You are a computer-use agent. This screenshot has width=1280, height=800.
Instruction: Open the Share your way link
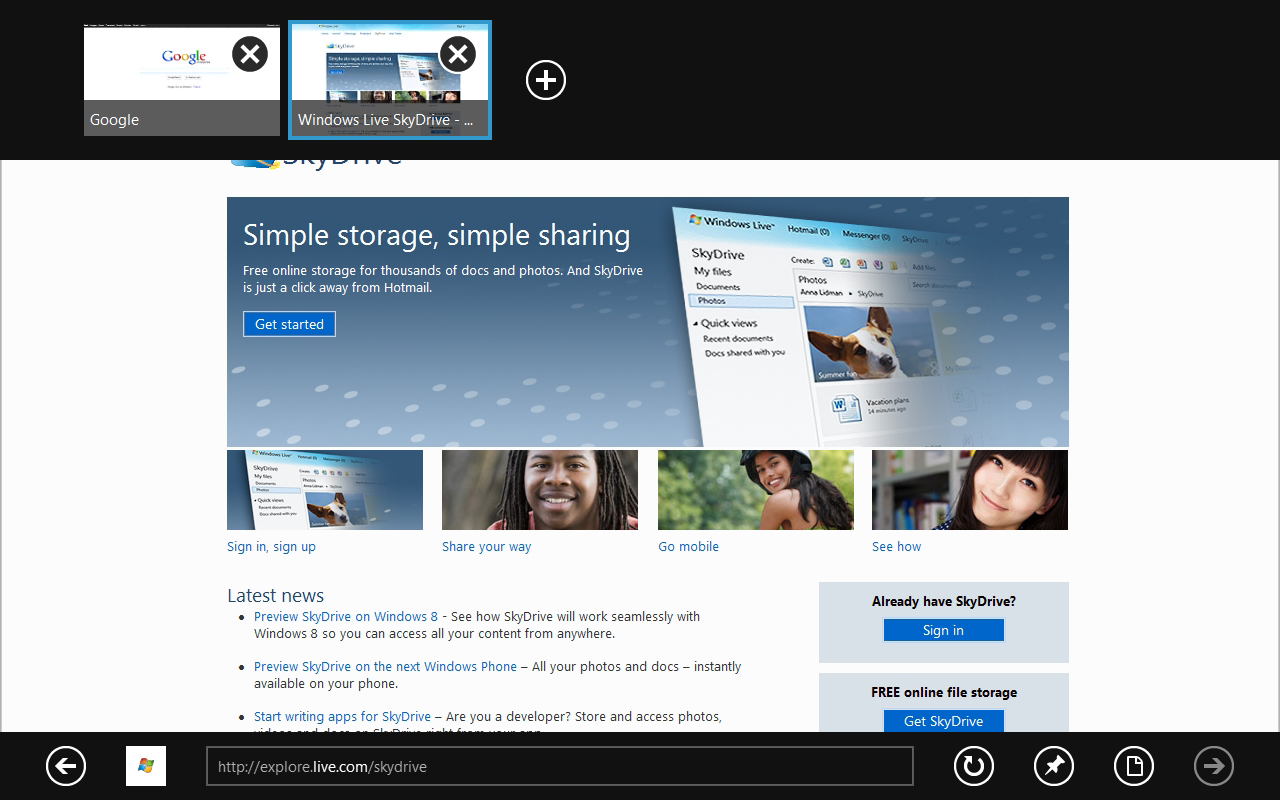(x=487, y=546)
